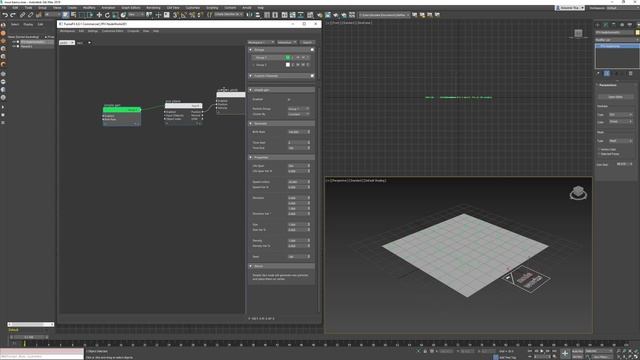Click the time slider handle
The width and height of the screenshot is (640, 360).
pos(29,337)
